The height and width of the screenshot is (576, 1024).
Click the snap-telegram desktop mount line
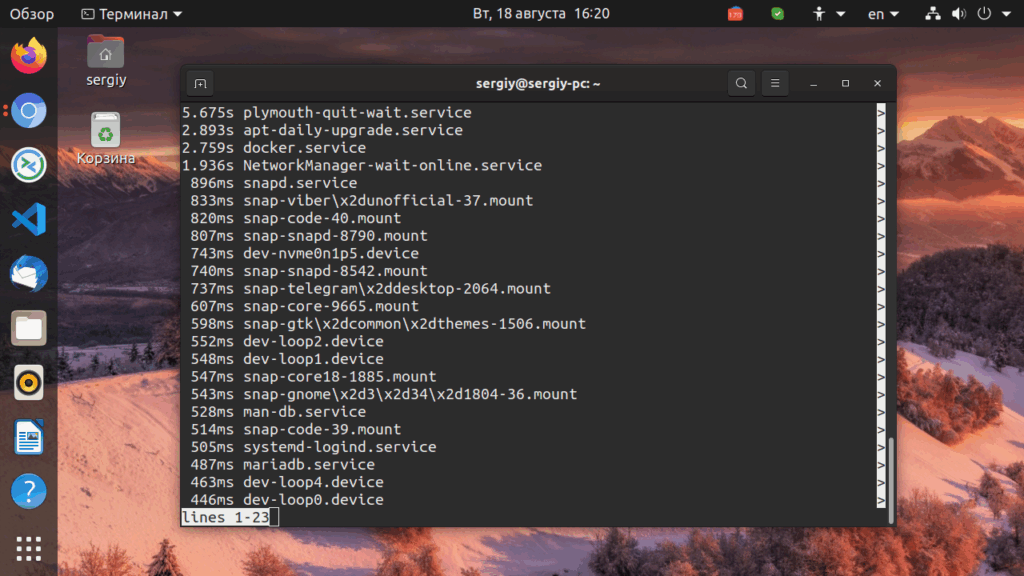(370, 289)
